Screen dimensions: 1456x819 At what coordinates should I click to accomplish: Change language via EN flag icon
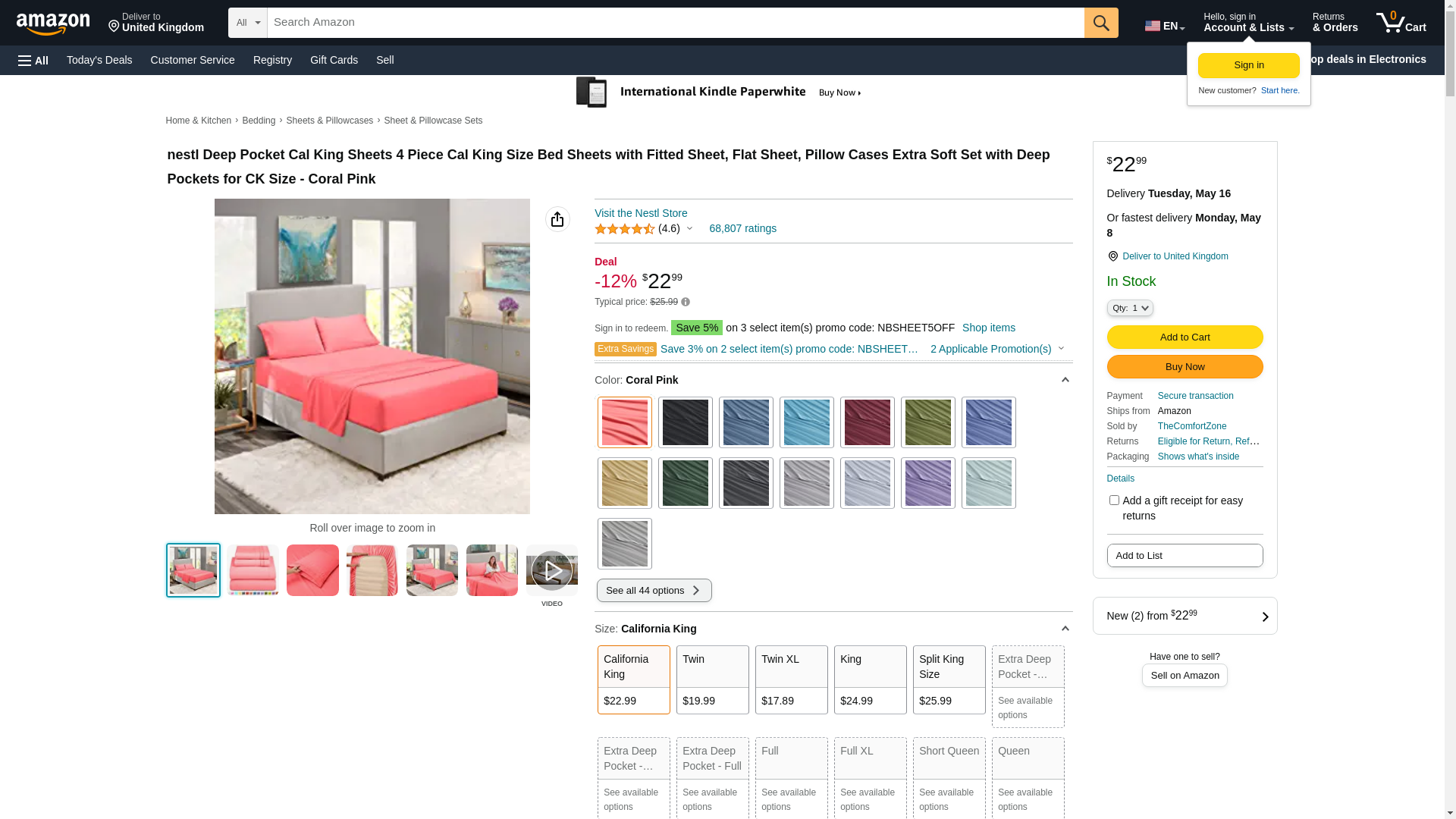tap(1164, 26)
